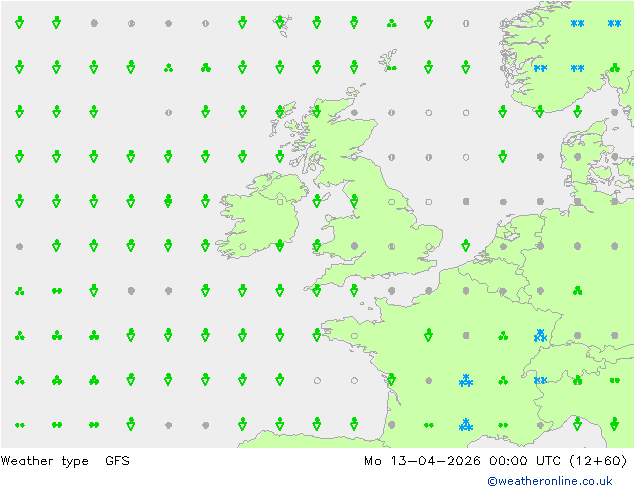Click the grey square symbol in northern France
The image size is (634, 490).
click(466, 335)
